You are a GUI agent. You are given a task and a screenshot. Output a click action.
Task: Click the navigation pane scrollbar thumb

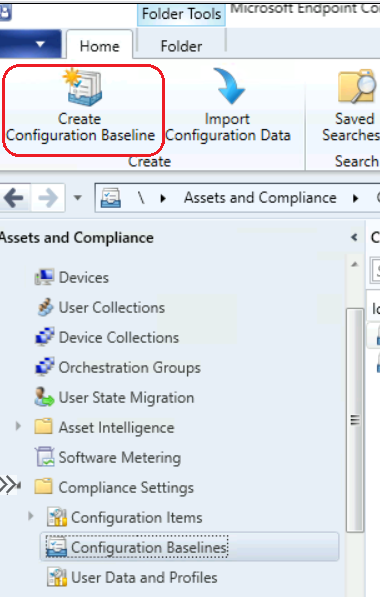click(354, 420)
